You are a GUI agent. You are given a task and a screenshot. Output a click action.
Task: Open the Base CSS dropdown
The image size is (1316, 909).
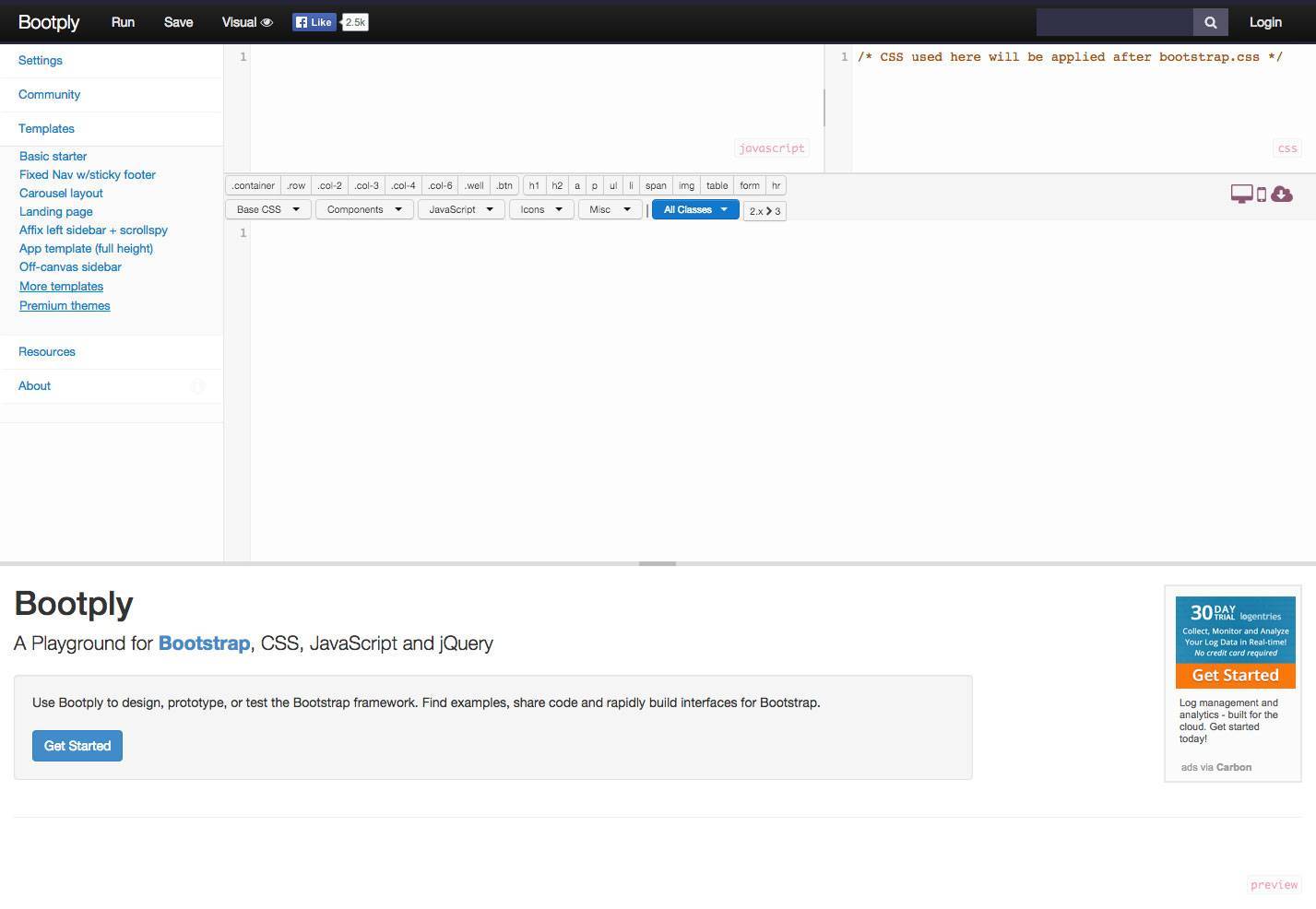268,209
